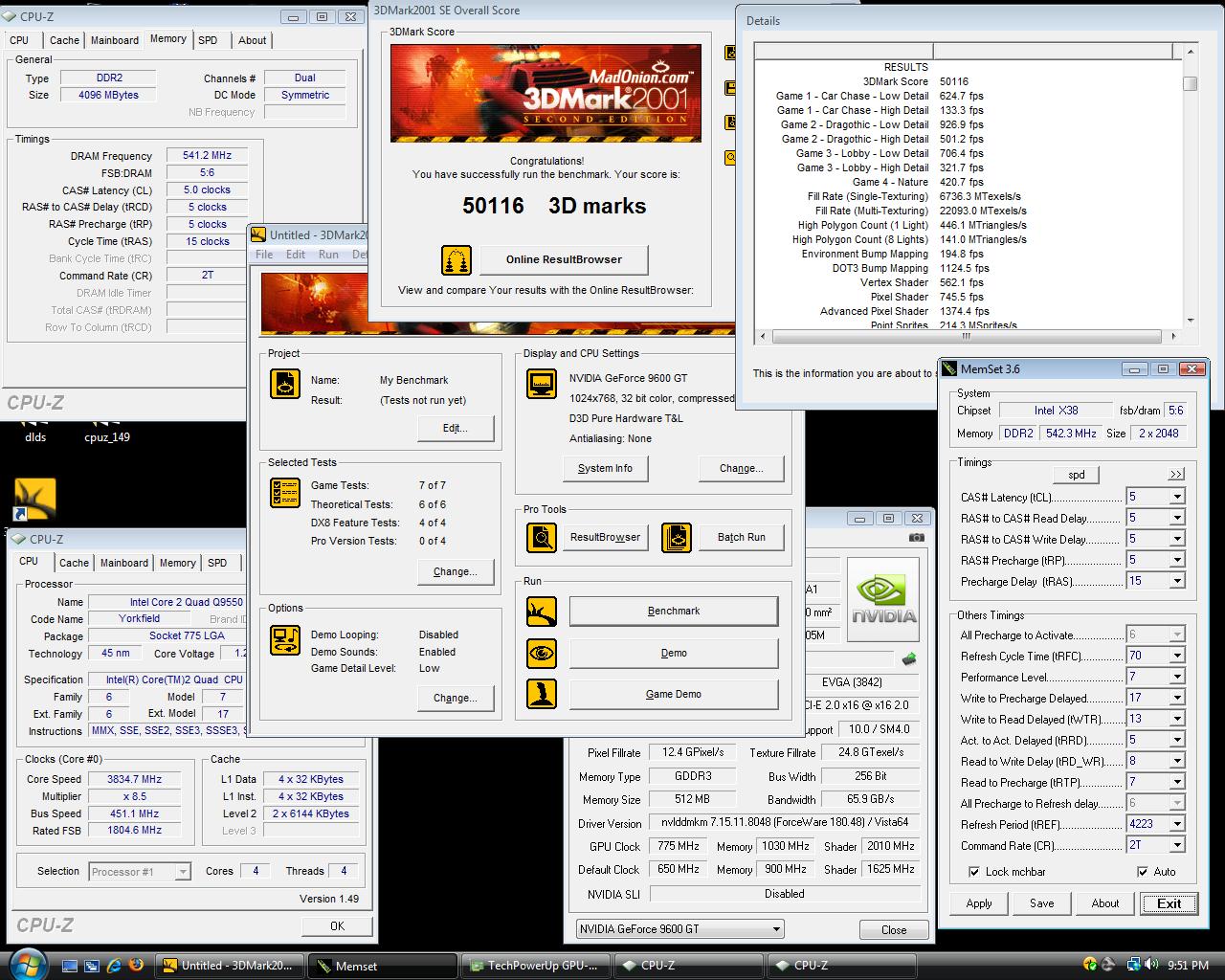The image size is (1225, 980).
Task: Open the Run menu in 3DMark2001
Action: coord(328,255)
